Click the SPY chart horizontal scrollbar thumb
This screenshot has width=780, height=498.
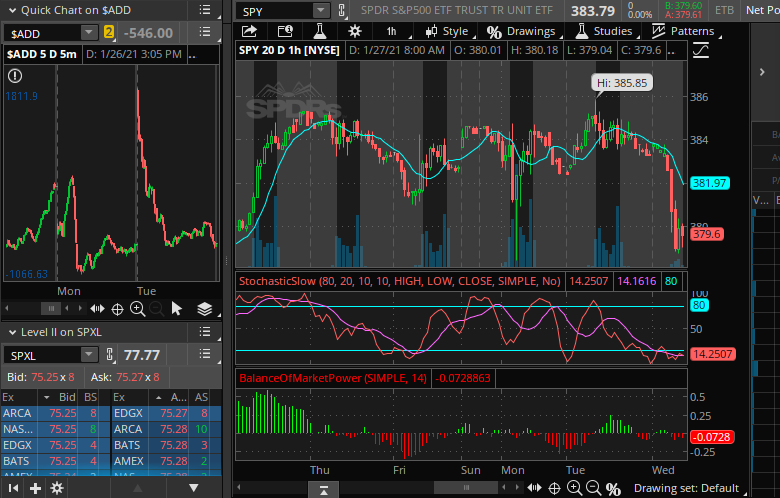466,488
